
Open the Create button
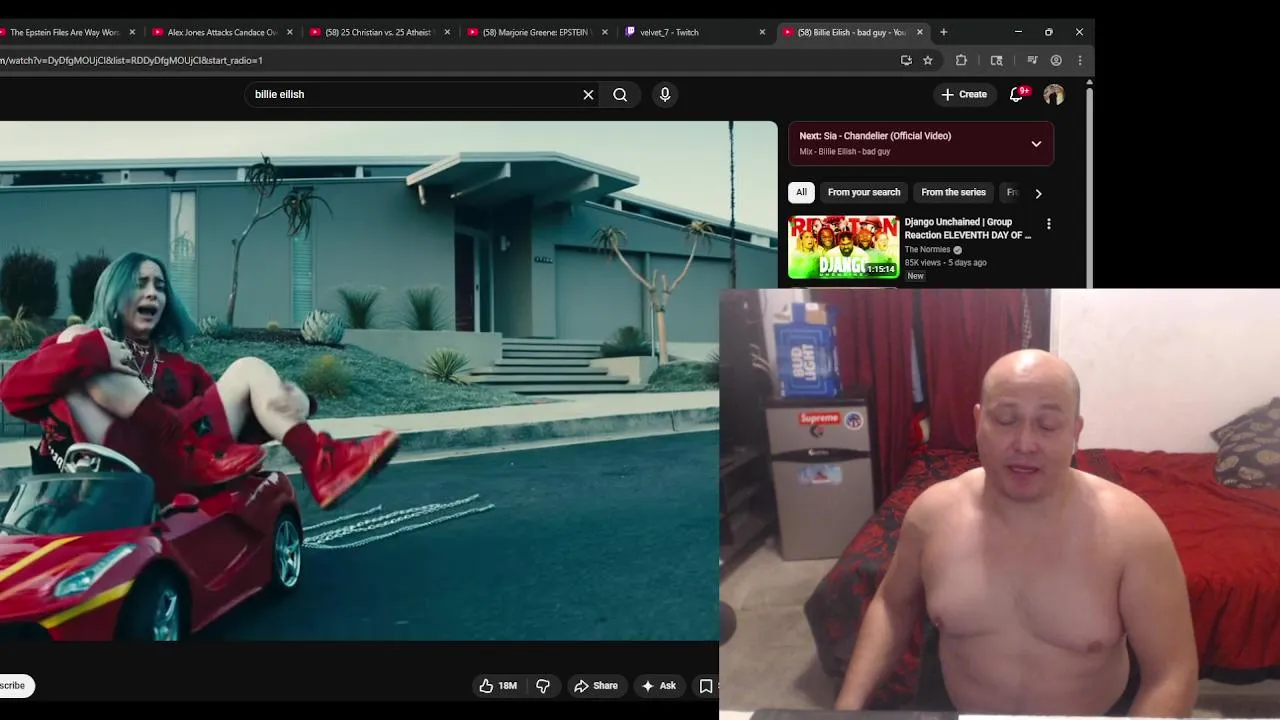pos(964,95)
